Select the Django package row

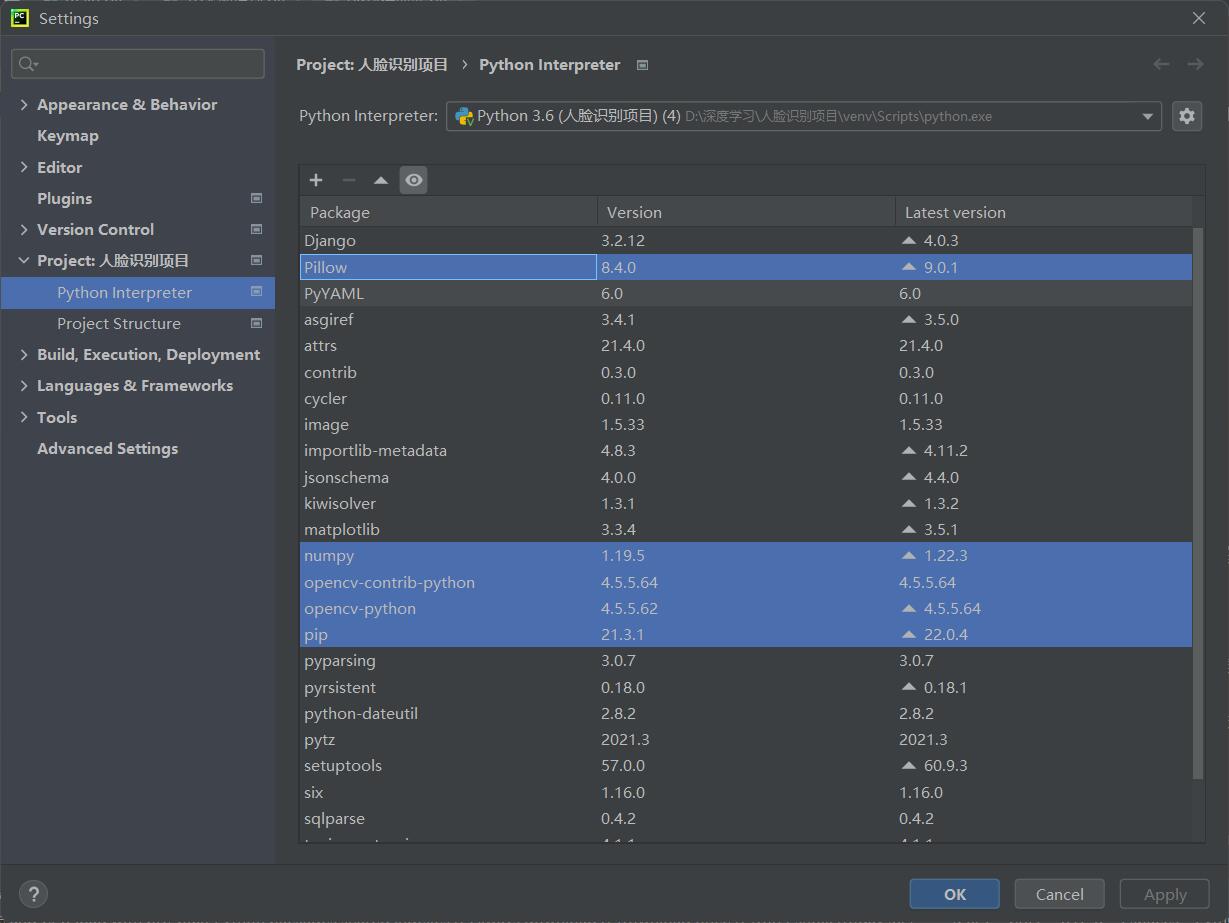point(746,240)
